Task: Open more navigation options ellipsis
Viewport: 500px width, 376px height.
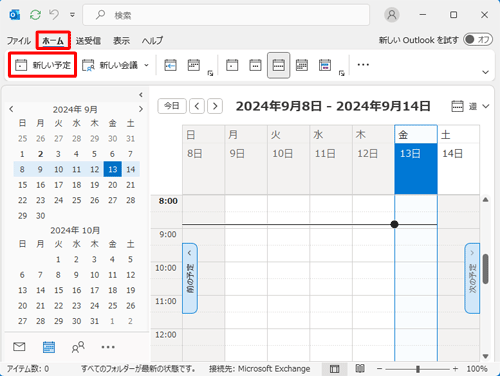Action: point(108,347)
